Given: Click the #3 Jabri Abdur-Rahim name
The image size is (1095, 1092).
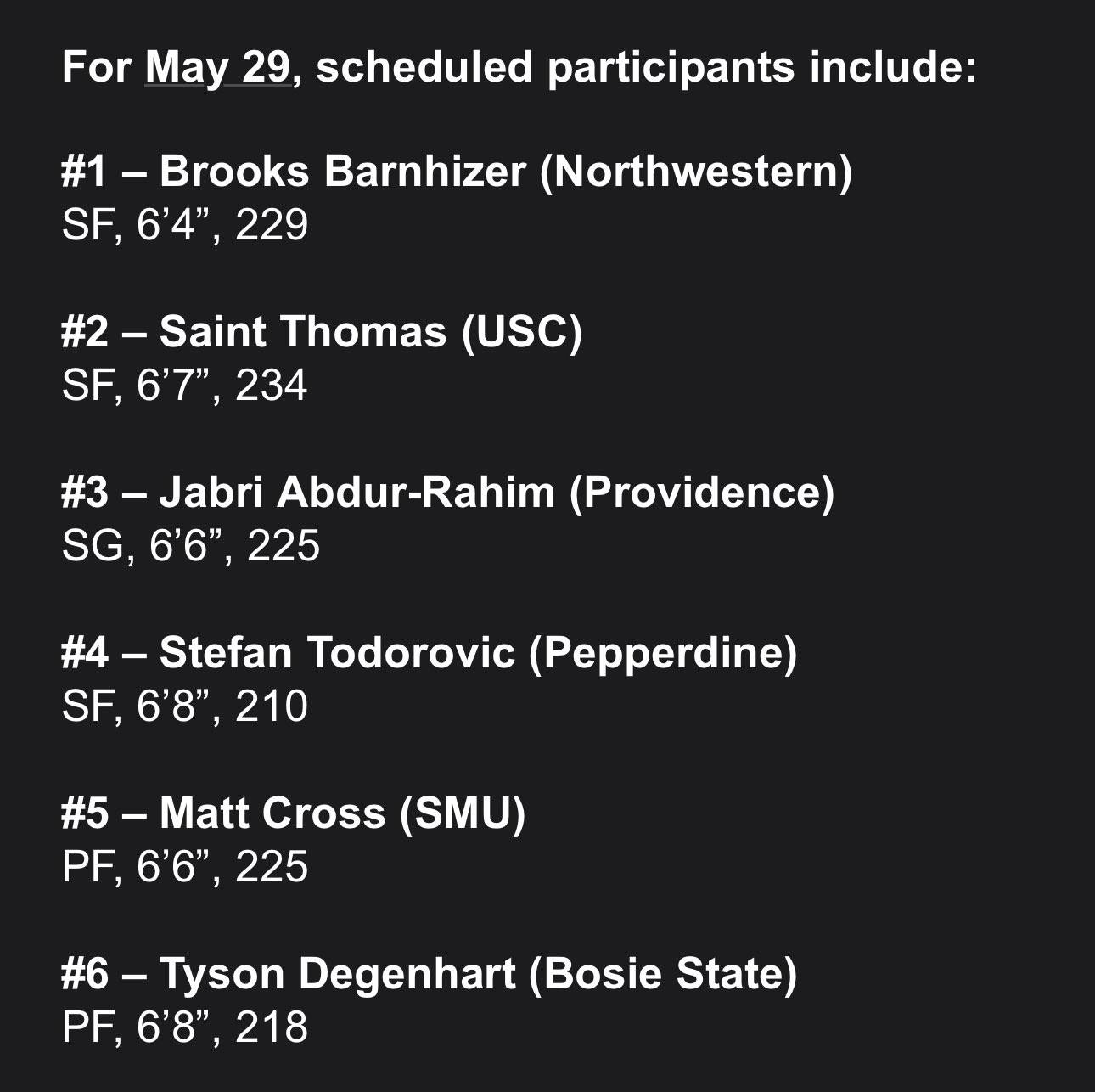Looking at the screenshot, I should (x=307, y=493).
